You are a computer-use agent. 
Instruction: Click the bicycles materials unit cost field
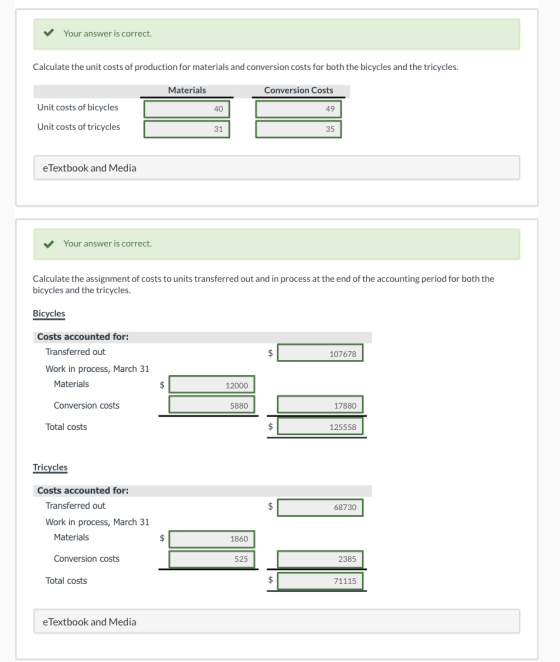(187, 109)
